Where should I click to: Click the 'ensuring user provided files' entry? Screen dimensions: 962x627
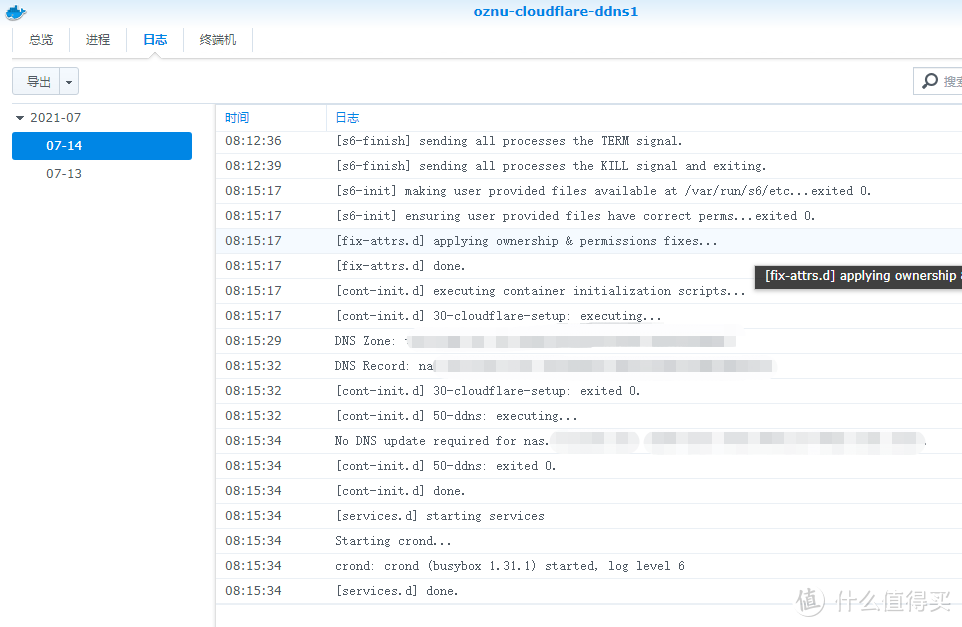[589, 216]
